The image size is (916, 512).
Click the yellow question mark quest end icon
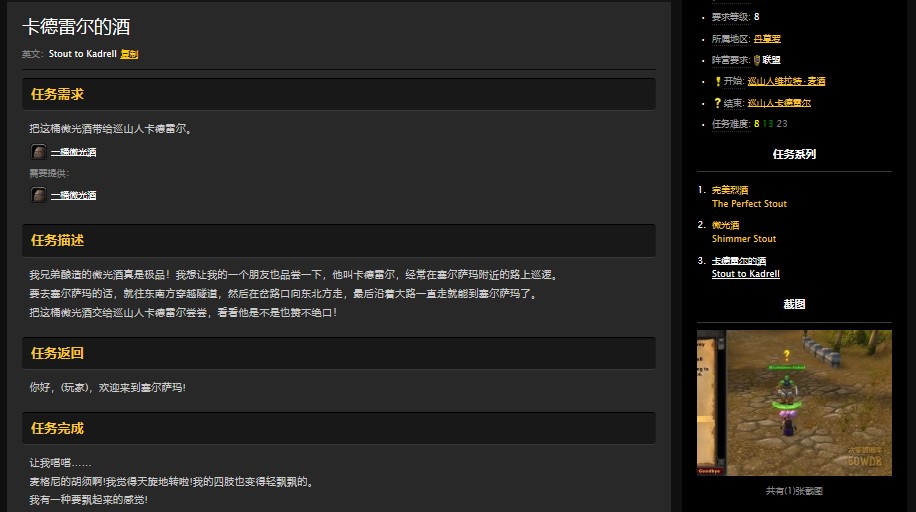tap(717, 103)
